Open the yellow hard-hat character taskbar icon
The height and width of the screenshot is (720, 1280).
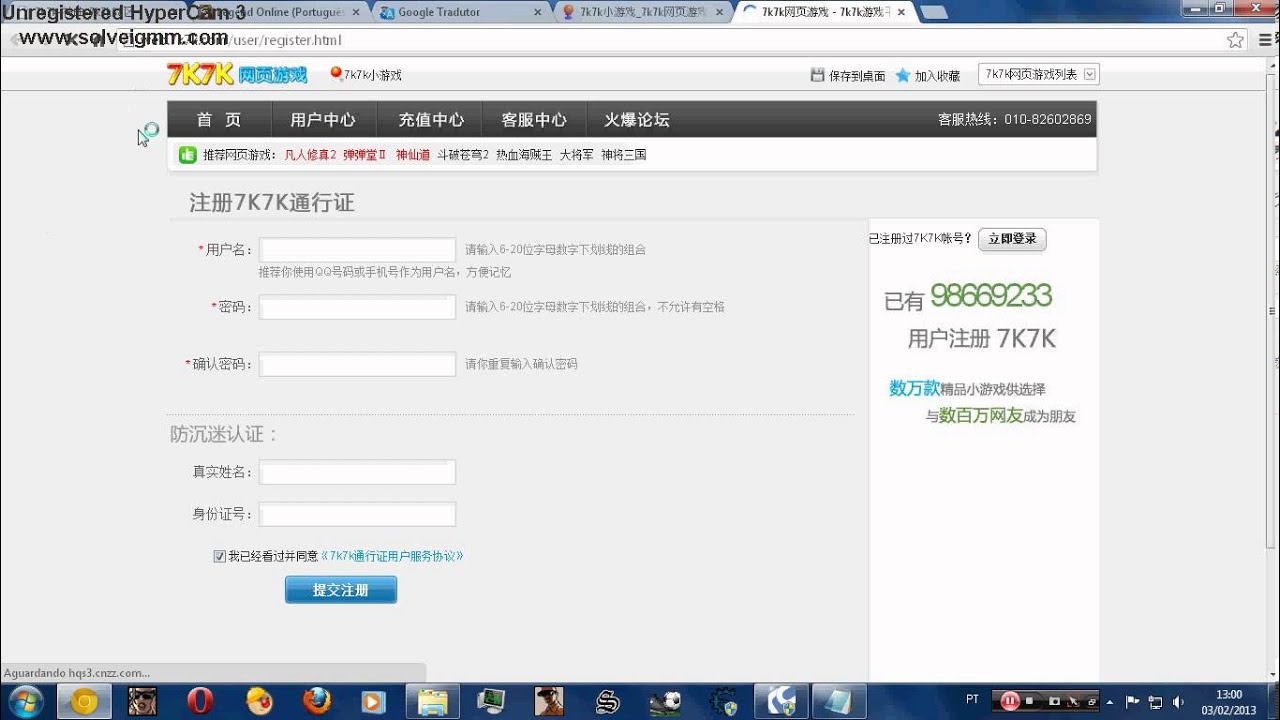(x=258, y=701)
